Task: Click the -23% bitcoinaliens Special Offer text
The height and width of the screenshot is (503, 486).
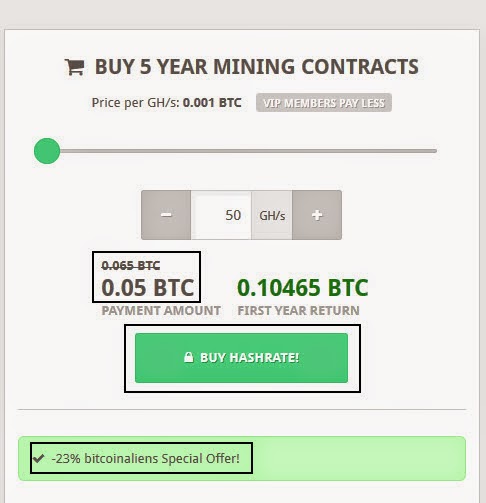Action: point(146,459)
